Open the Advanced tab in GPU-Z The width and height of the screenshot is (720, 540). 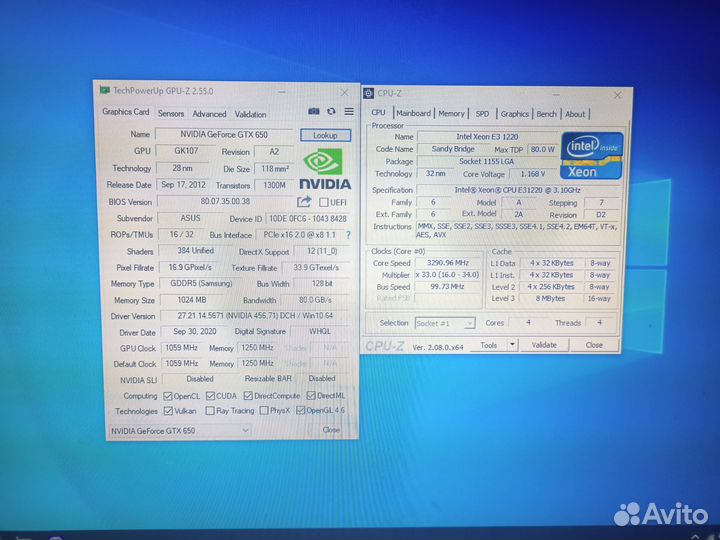coord(209,114)
